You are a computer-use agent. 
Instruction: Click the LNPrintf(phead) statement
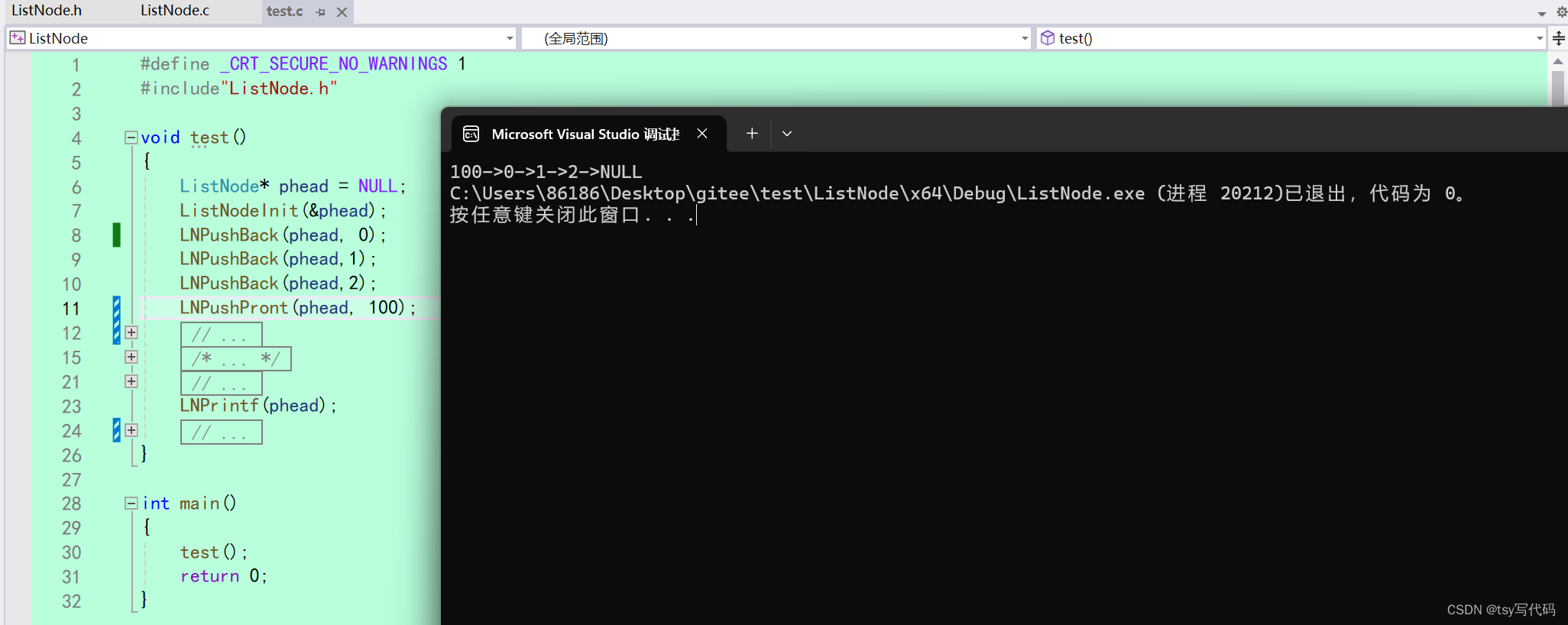pyautogui.click(x=258, y=405)
